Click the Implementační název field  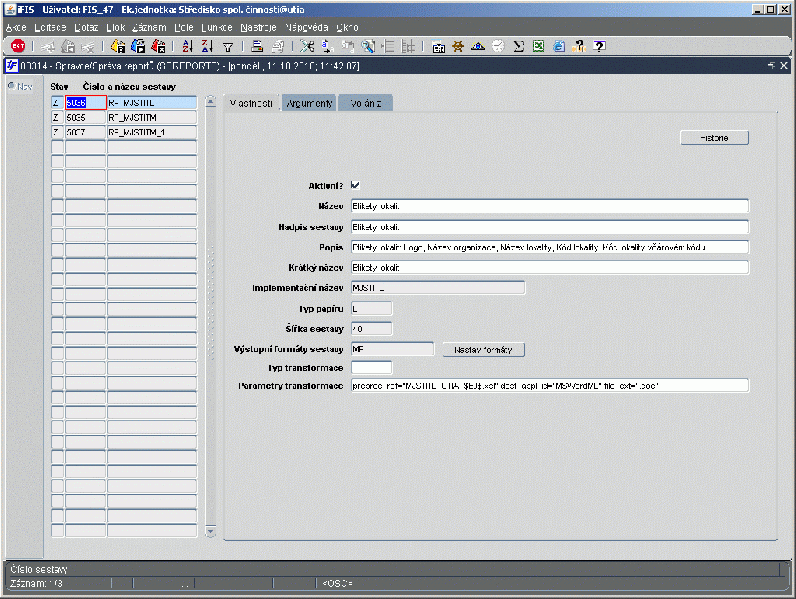click(x=438, y=288)
